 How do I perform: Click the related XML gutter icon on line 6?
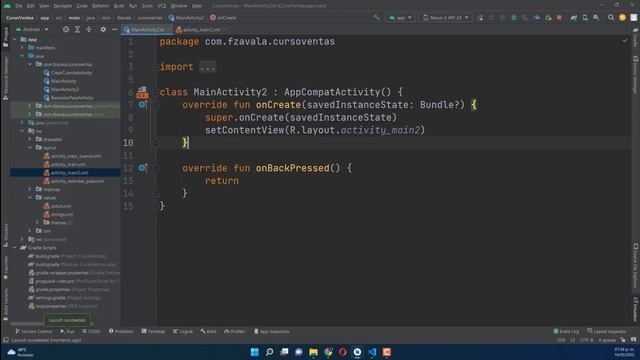point(142,92)
